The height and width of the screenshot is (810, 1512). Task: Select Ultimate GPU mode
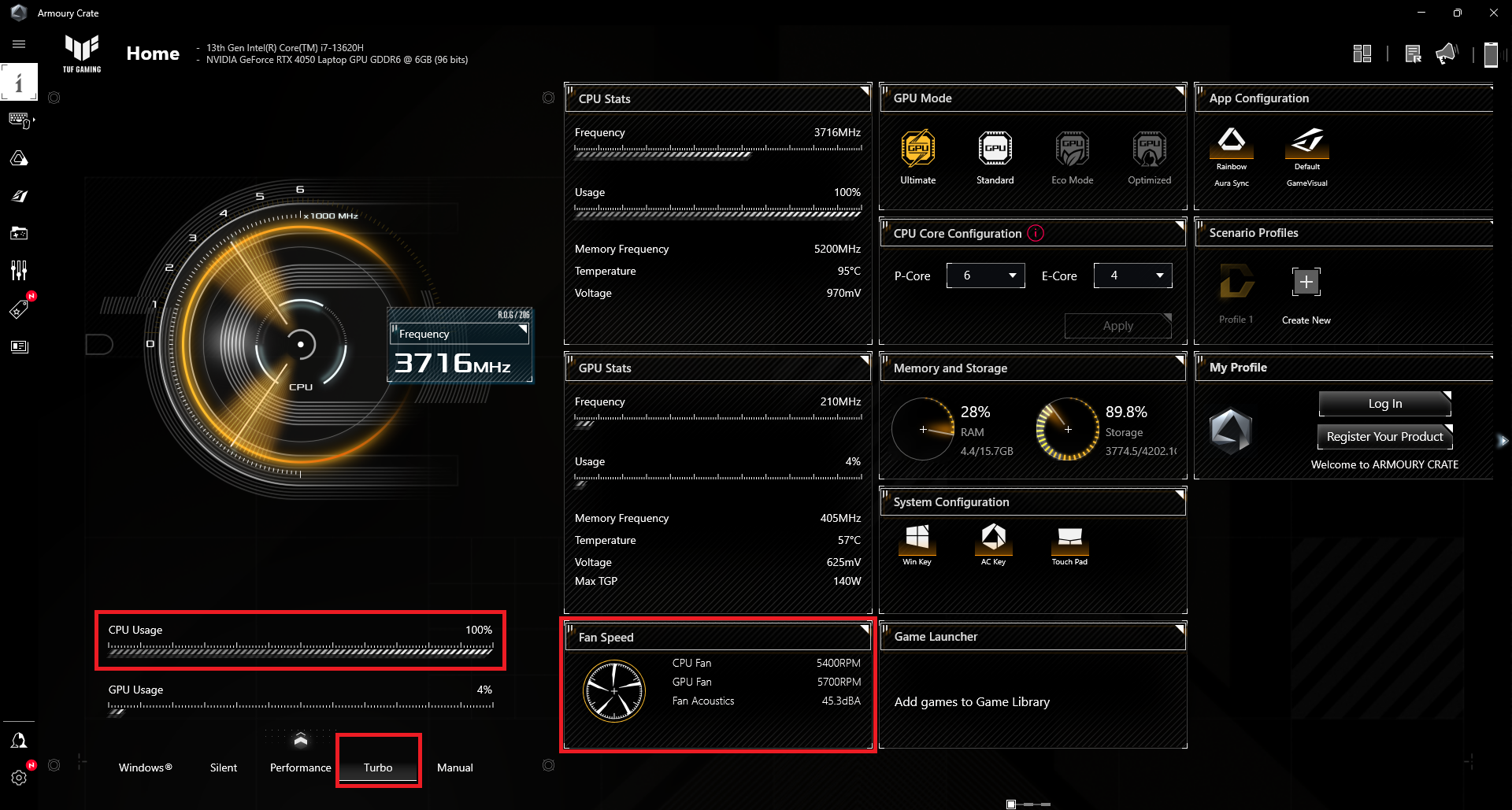917,149
